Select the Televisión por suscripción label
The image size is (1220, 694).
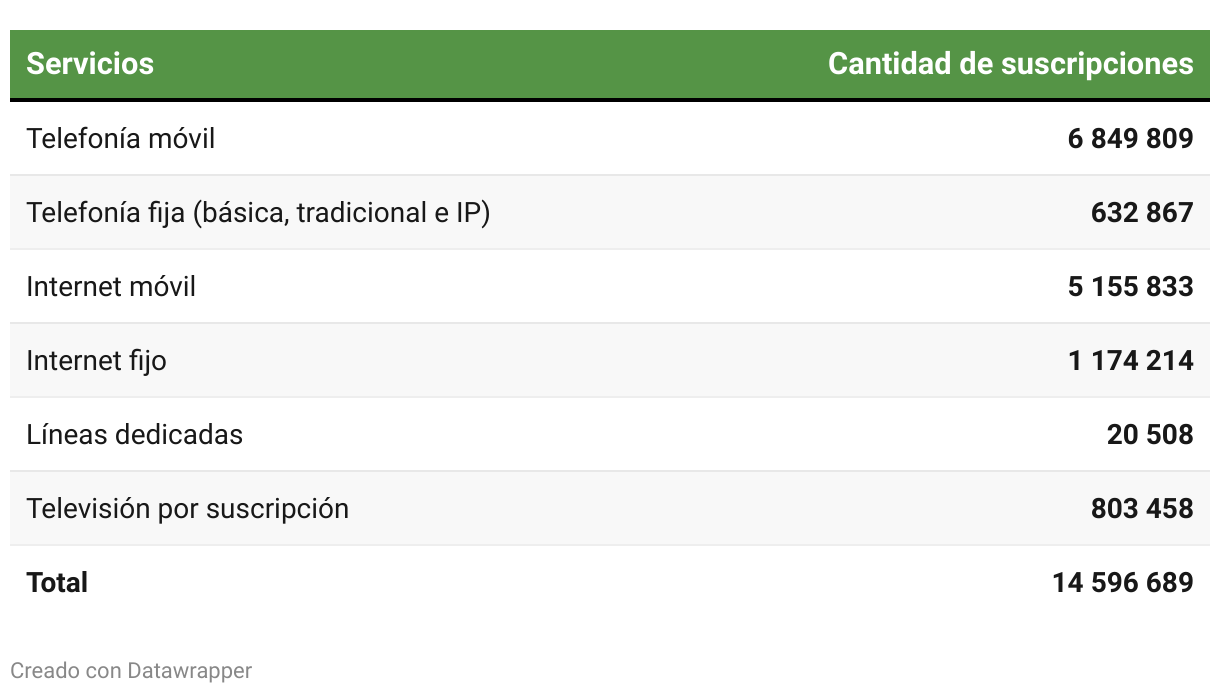(x=187, y=508)
